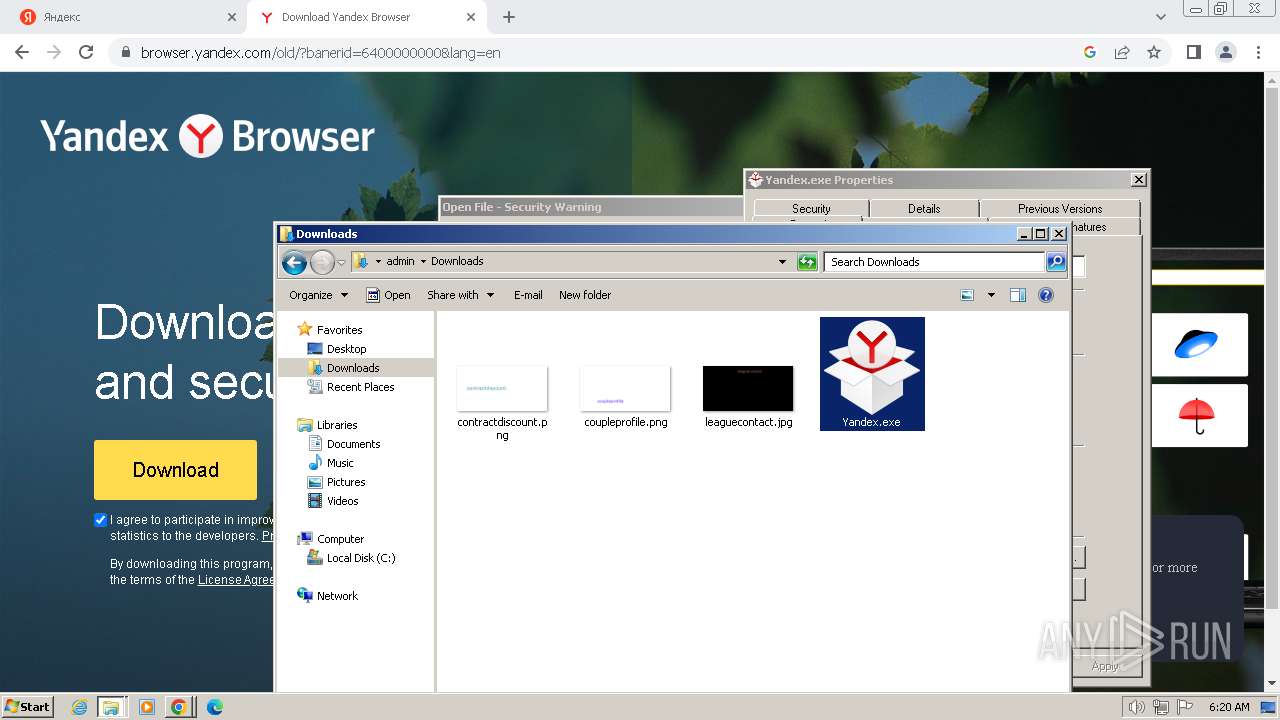Select Network in navigation pane

tap(337, 596)
